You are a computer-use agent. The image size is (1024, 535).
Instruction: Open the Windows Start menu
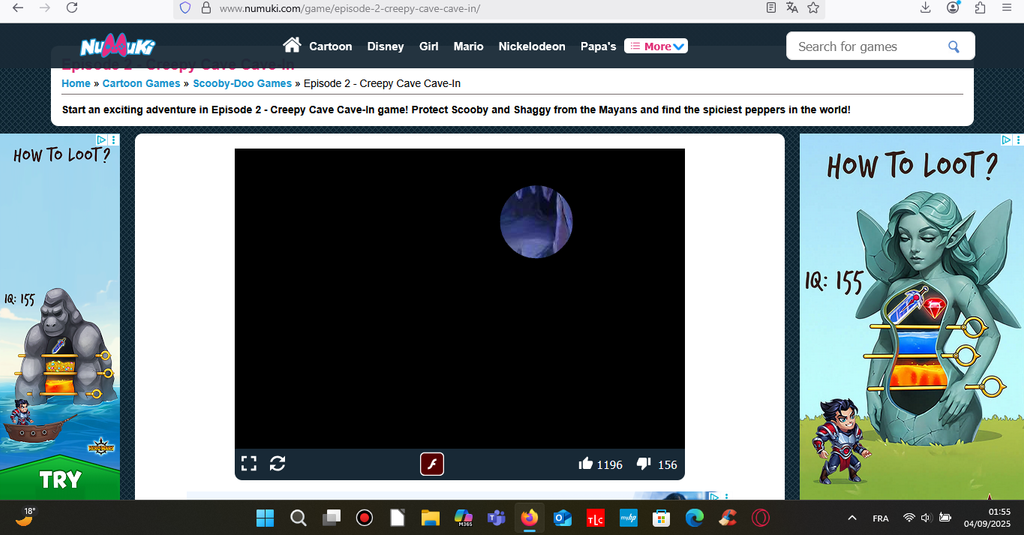click(265, 518)
